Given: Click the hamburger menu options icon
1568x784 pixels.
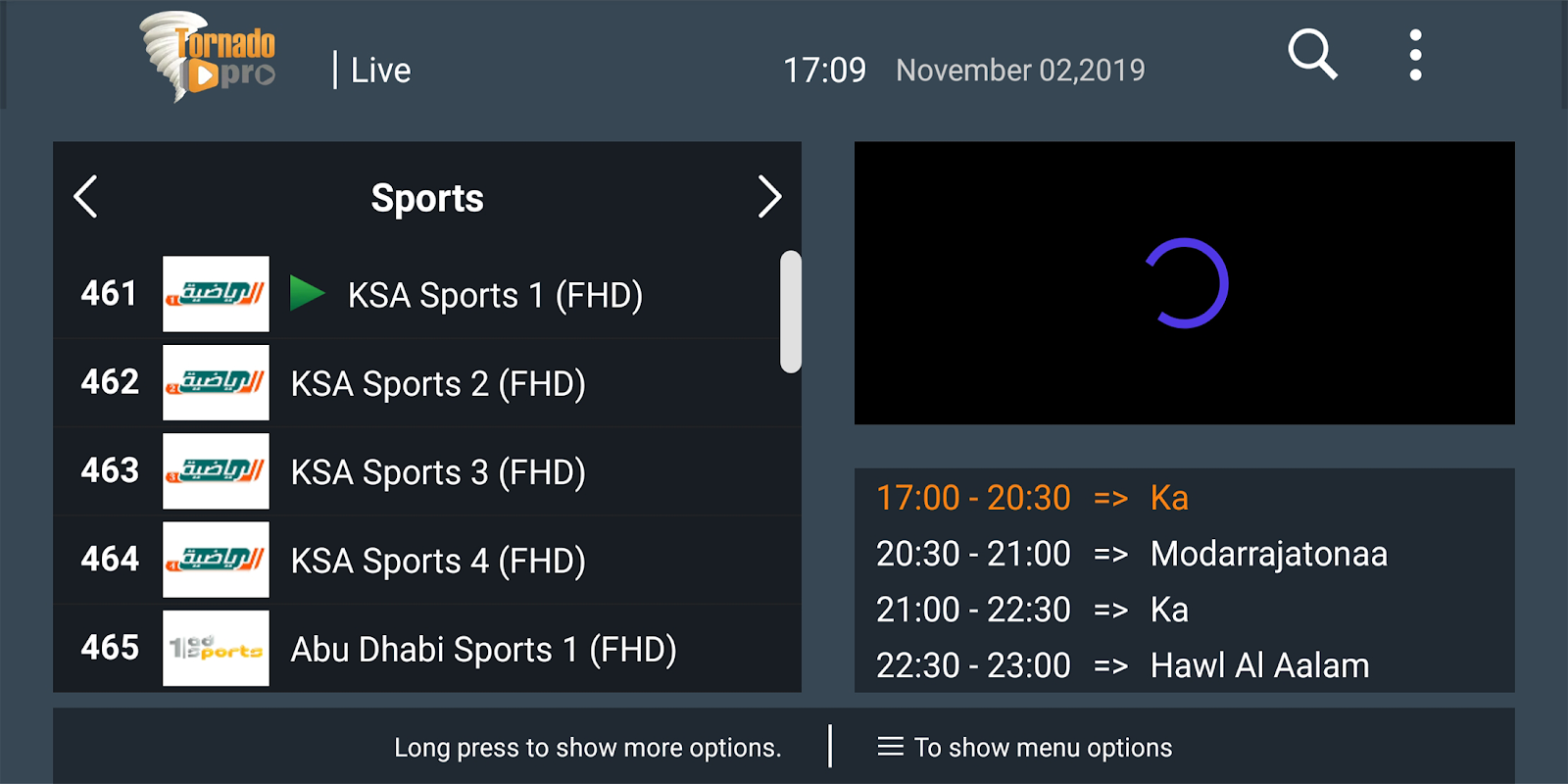Looking at the screenshot, I should coord(890,747).
